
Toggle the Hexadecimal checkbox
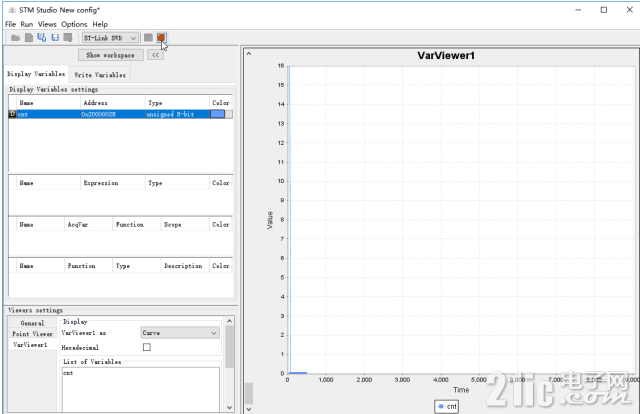[x=147, y=347]
